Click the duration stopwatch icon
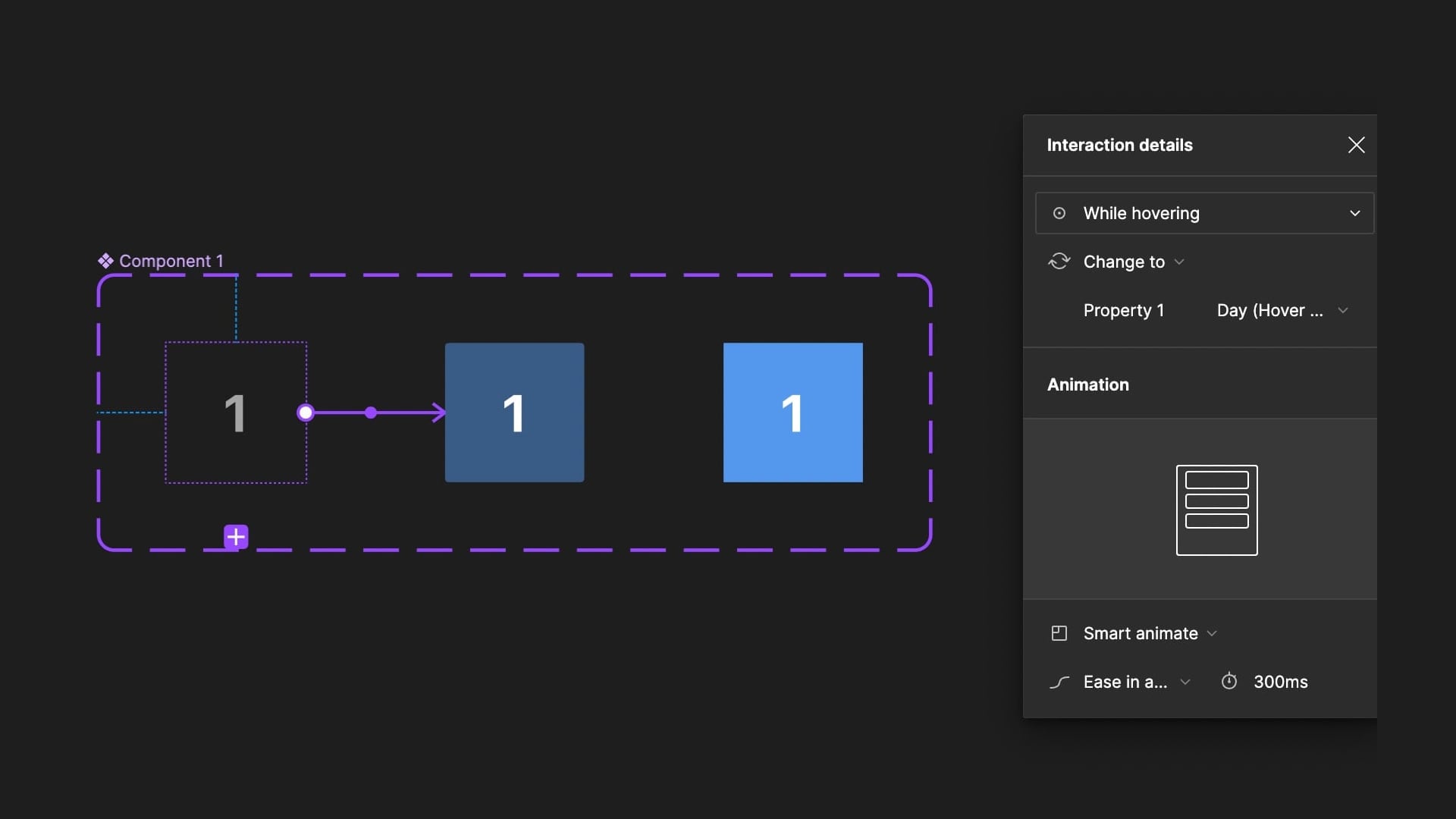The height and width of the screenshot is (819, 1456). pos(1229,682)
